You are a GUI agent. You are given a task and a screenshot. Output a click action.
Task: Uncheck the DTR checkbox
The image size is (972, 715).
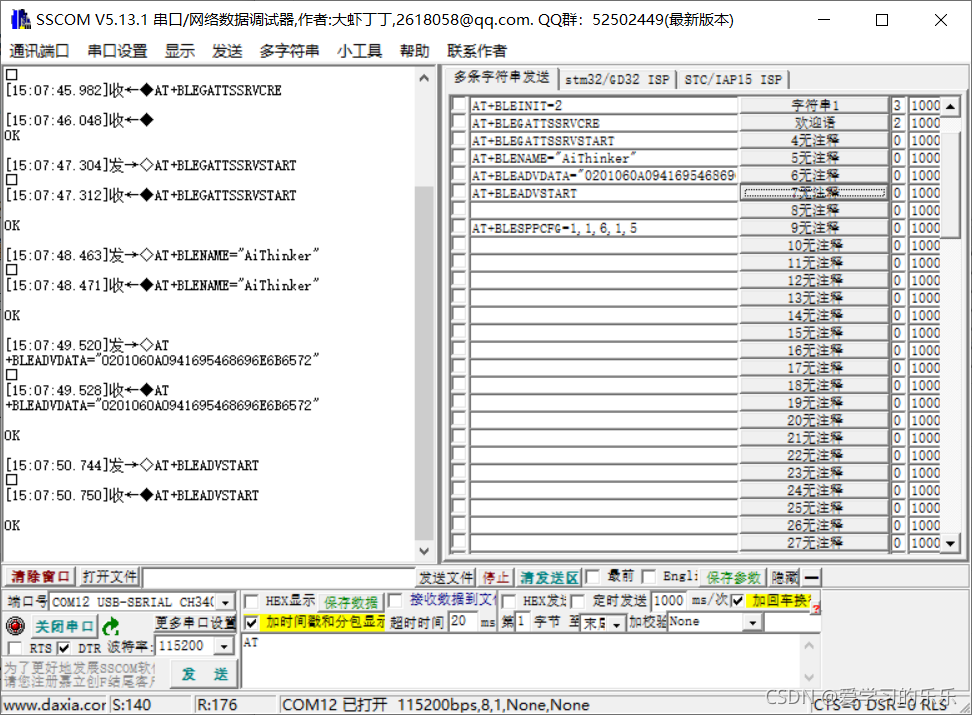click(63, 648)
